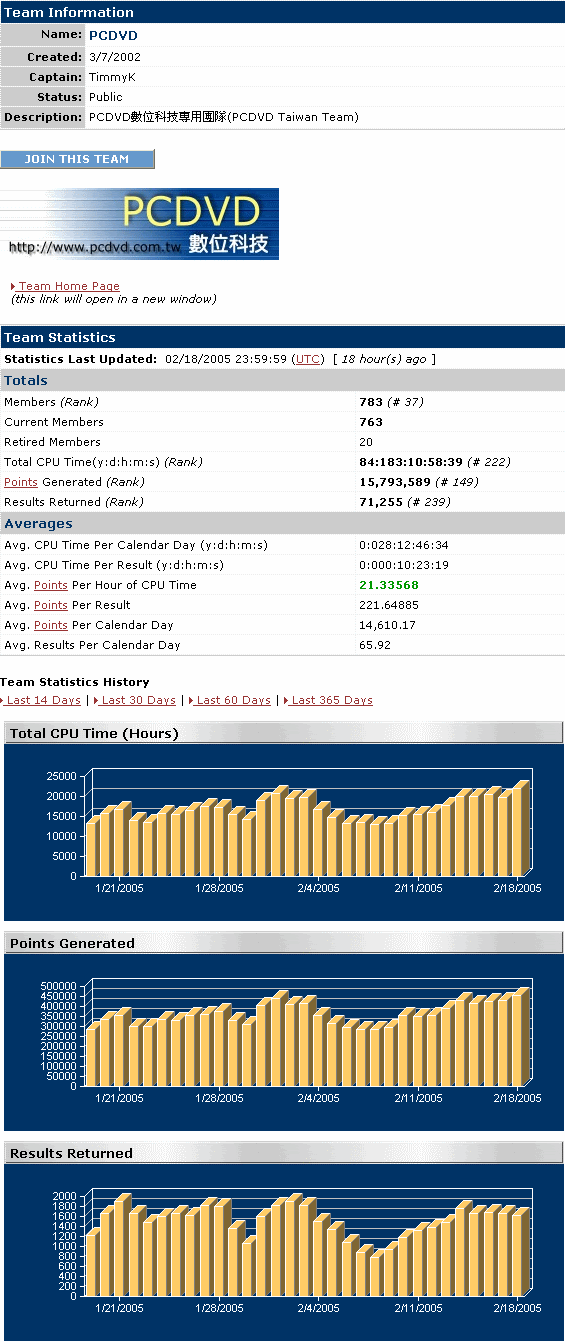
Task: Show Last 60 Days history
Action: pyautogui.click(x=233, y=700)
